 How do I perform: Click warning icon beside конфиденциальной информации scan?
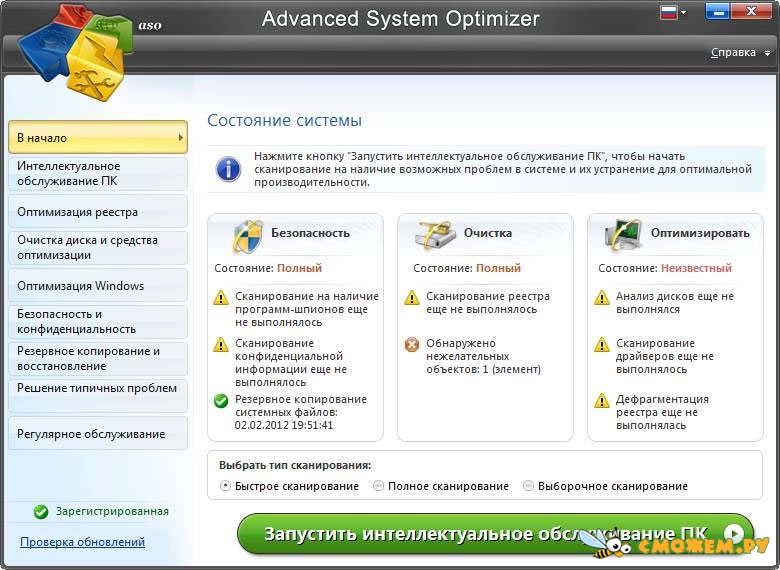pos(221,344)
